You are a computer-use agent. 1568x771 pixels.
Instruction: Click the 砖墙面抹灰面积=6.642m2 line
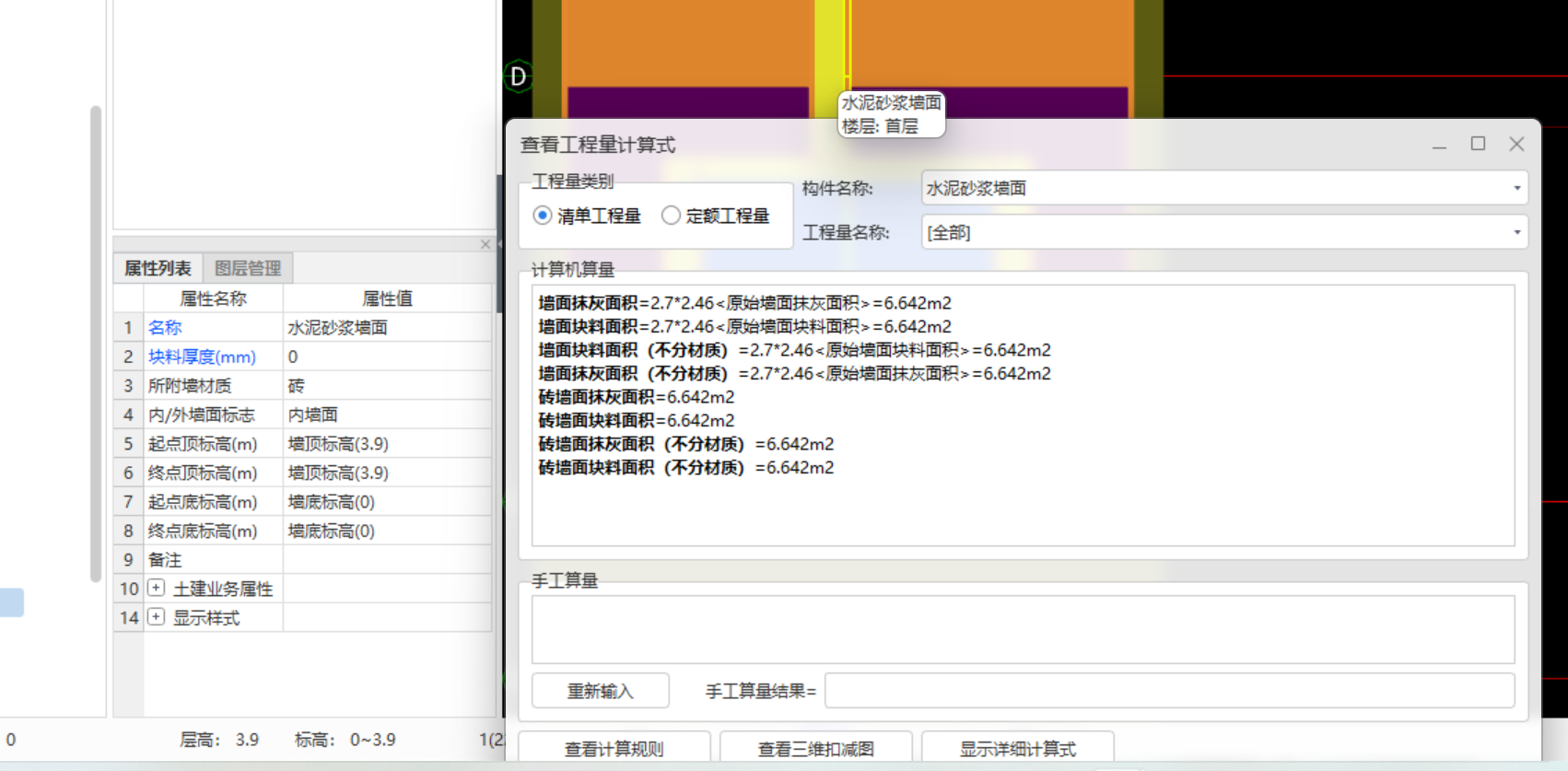click(x=636, y=397)
